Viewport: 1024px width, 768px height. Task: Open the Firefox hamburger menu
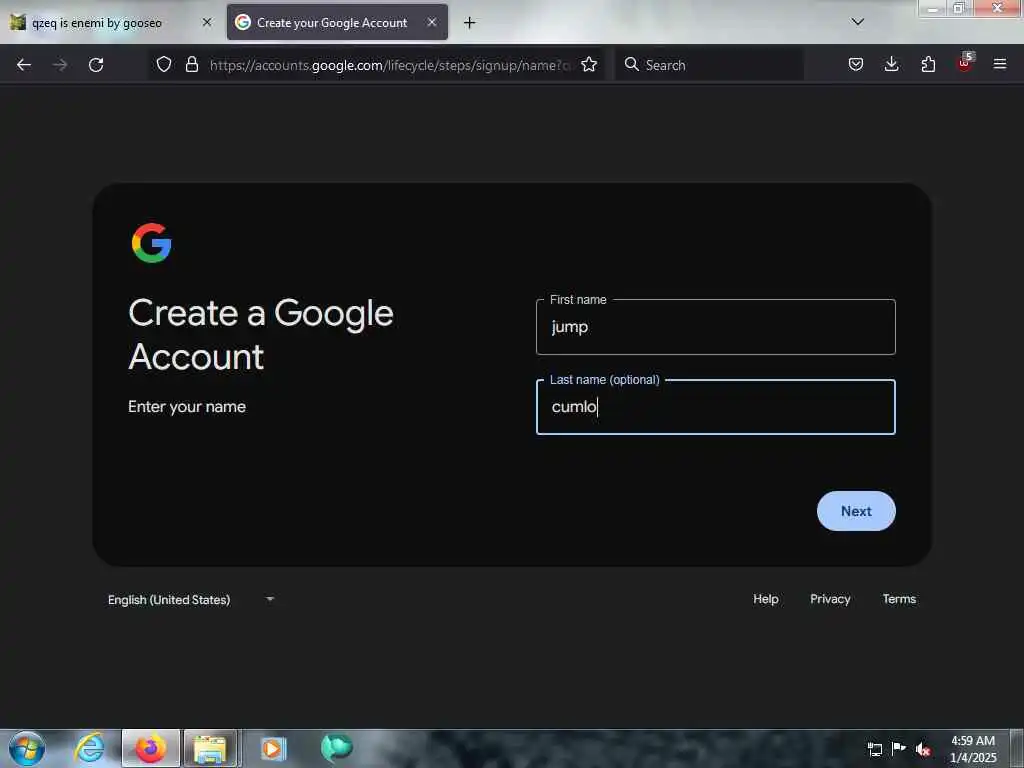(1000, 64)
